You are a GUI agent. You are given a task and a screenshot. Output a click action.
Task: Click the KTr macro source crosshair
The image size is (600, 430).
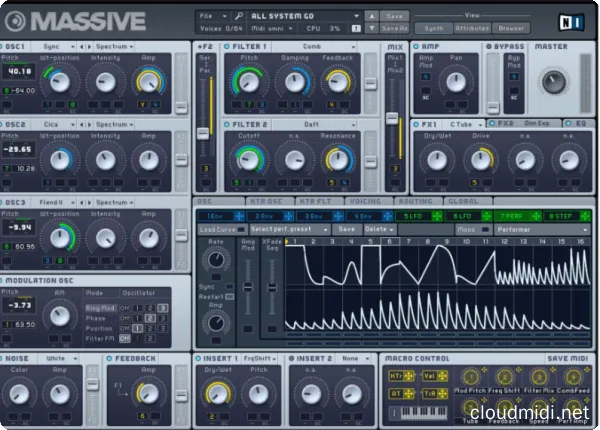(x=408, y=375)
